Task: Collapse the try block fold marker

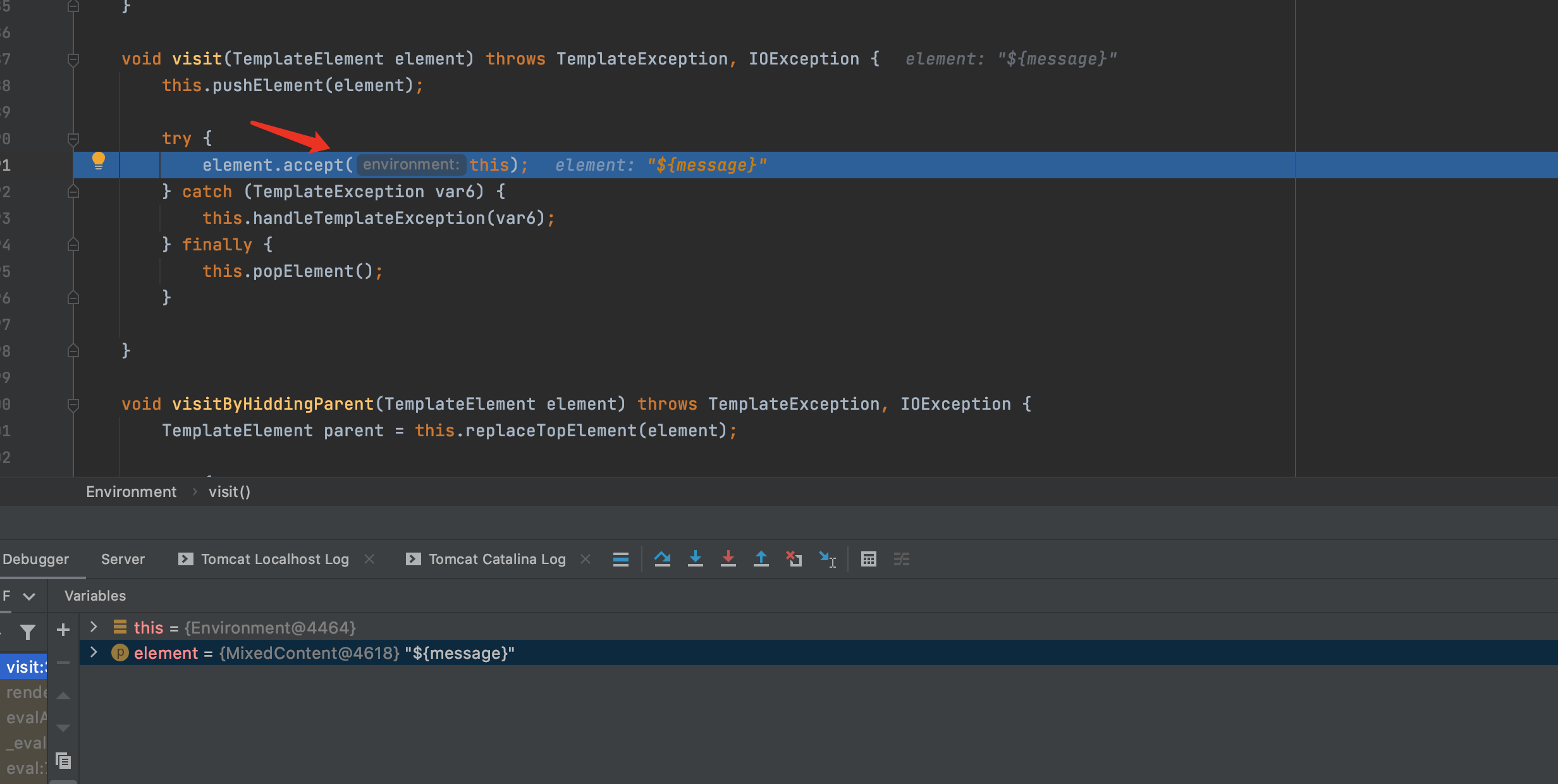Action: pyautogui.click(x=73, y=138)
